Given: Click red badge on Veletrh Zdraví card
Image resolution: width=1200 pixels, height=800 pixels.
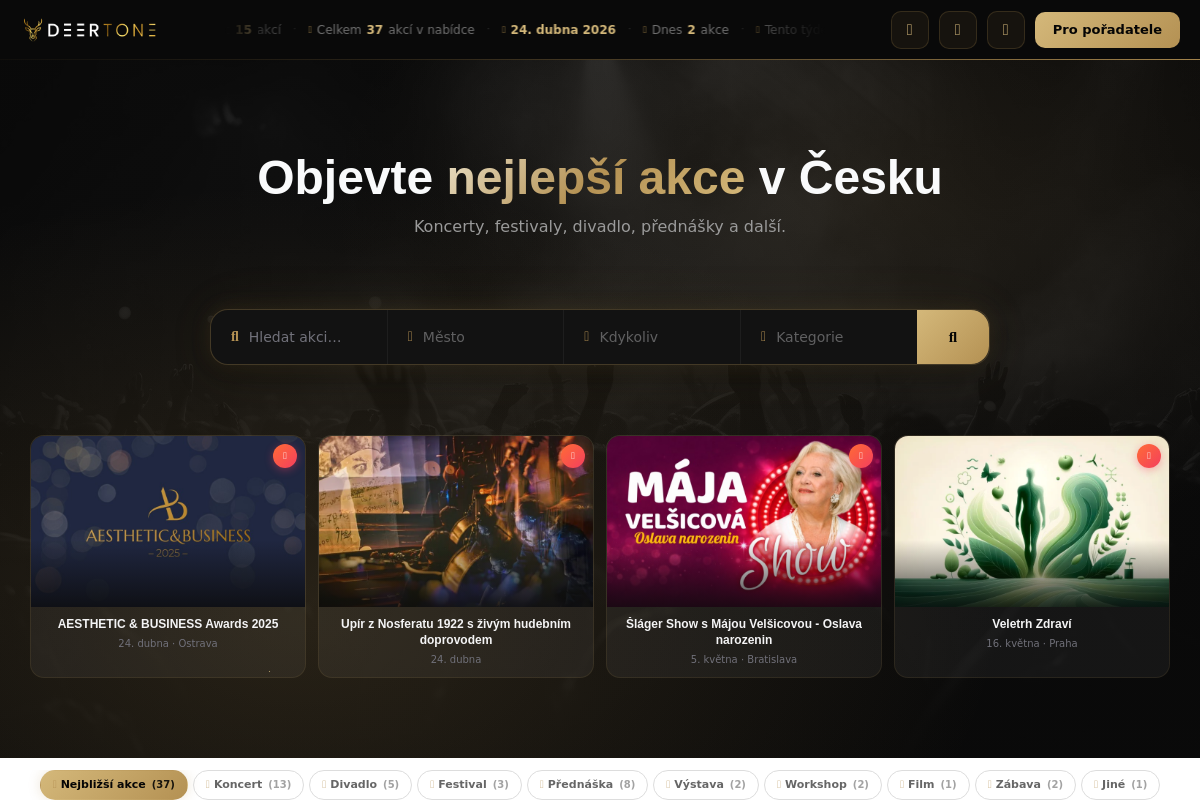Looking at the screenshot, I should click(x=1149, y=456).
